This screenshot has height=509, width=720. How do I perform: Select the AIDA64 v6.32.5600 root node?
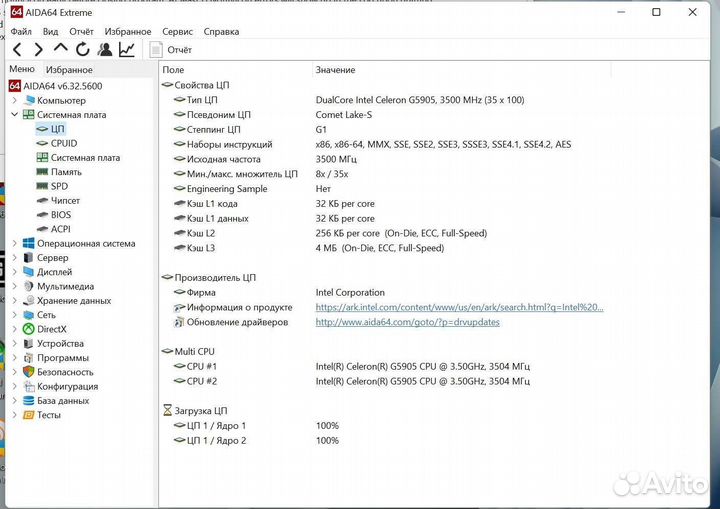tap(56, 86)
